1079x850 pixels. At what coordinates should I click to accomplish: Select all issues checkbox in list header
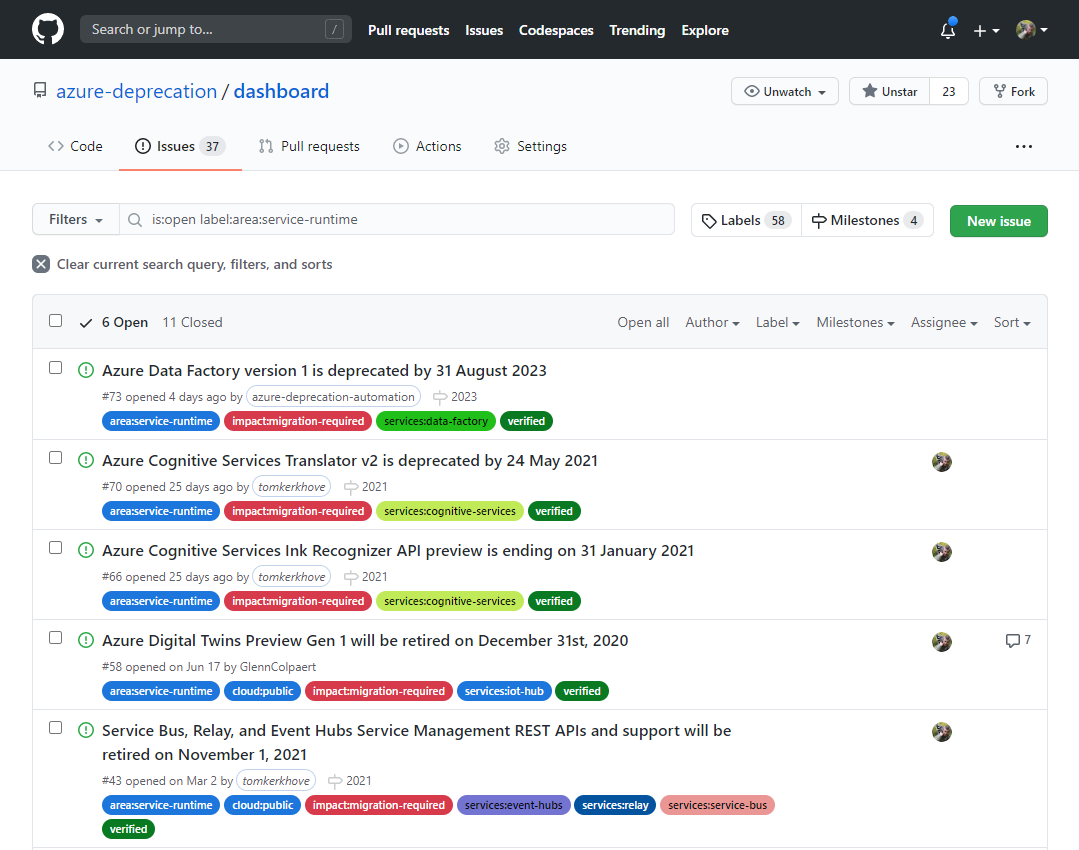pyautogui.click(x=56, y=321)
